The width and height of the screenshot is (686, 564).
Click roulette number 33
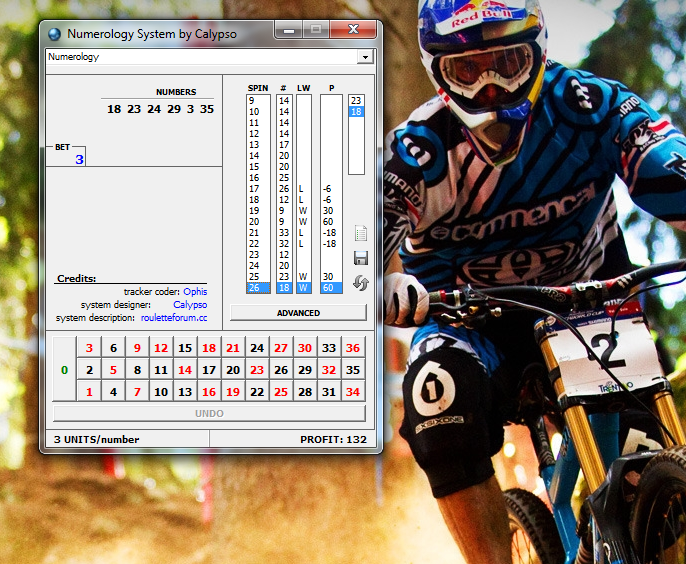pos(329,348)
